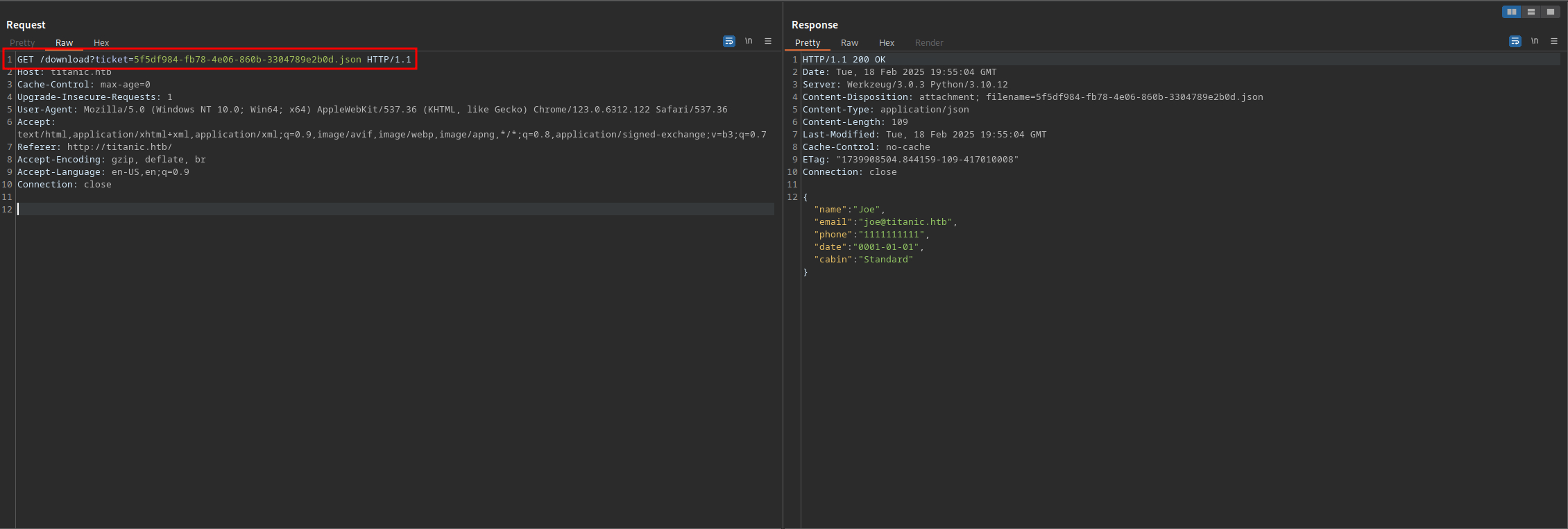This screenshot has width=1568, height=529.
Task: Click the Cache-Control: max-age=0 request header
Action: [84, 85]
